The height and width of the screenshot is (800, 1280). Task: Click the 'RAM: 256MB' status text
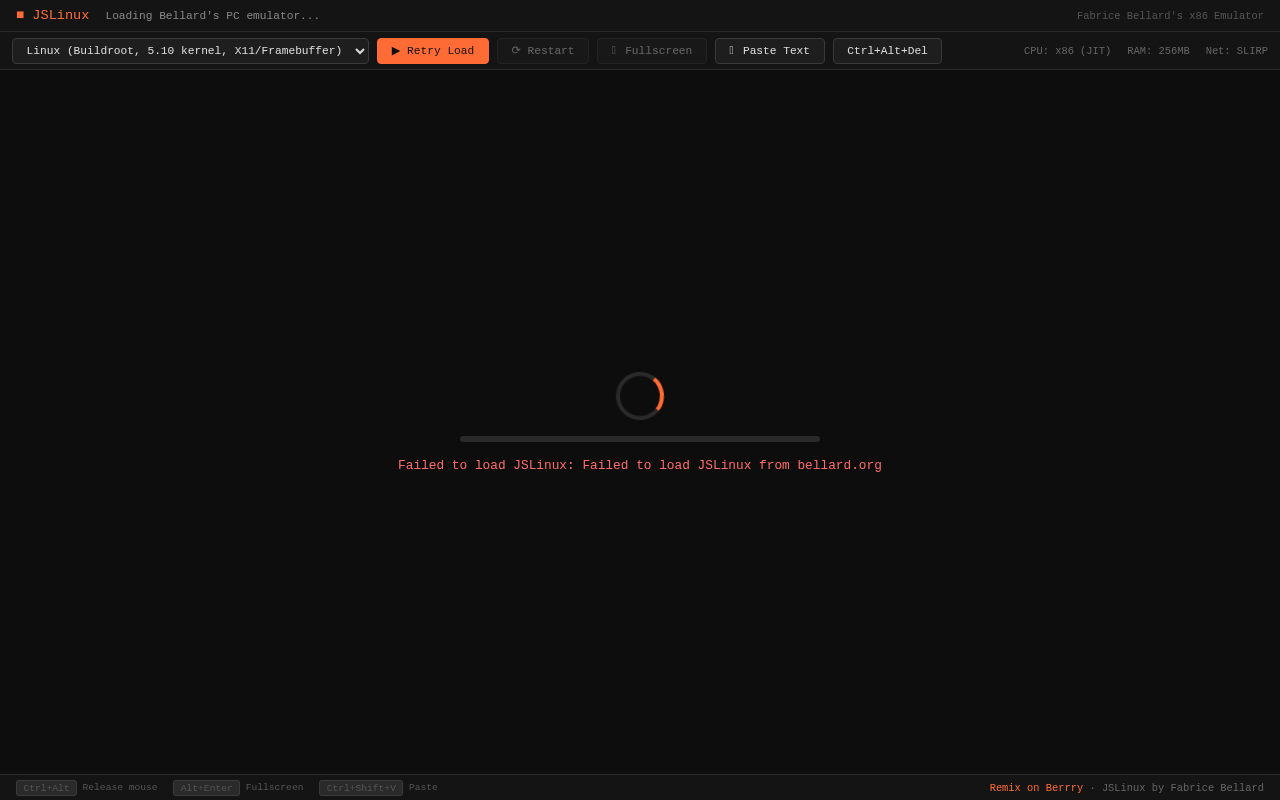coord(1158,51)
